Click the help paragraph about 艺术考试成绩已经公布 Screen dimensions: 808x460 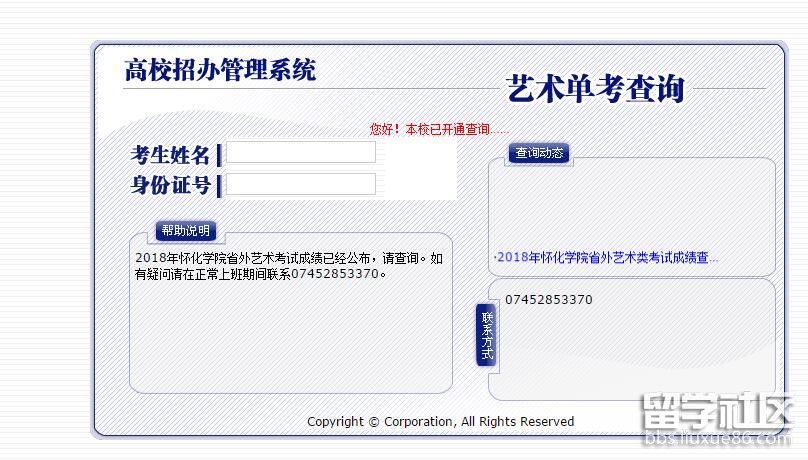(288, 265)
